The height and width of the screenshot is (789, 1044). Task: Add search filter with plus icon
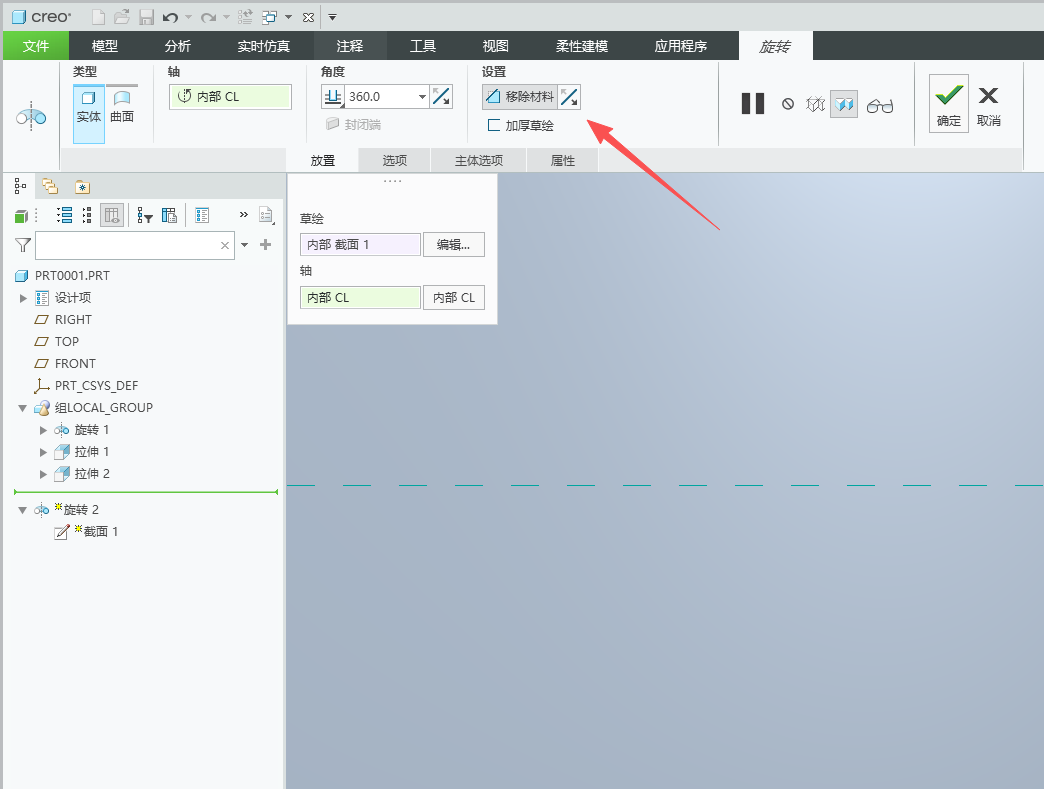coord(266,245)
